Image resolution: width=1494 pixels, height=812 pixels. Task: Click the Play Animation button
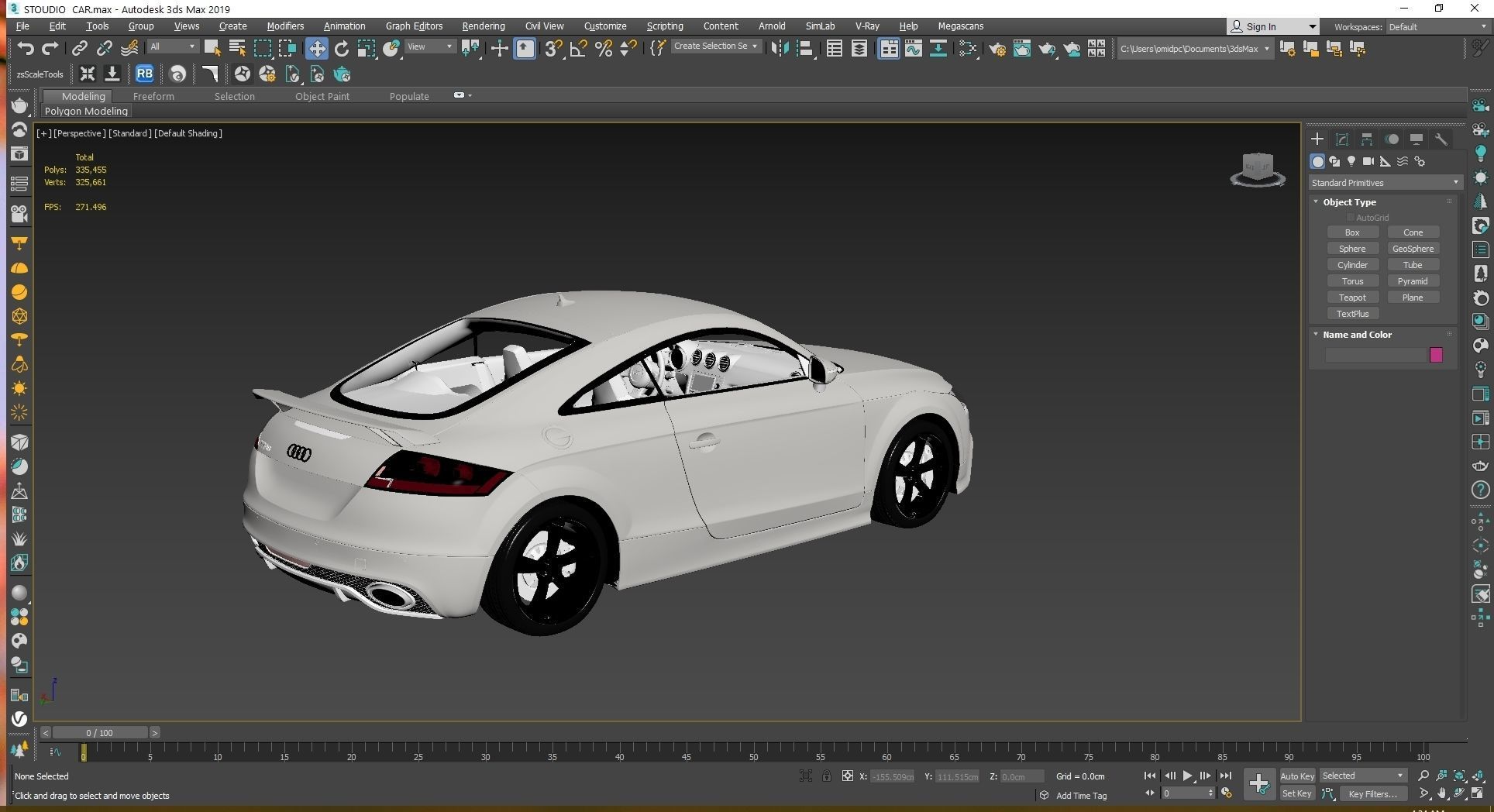point(1187,776)
